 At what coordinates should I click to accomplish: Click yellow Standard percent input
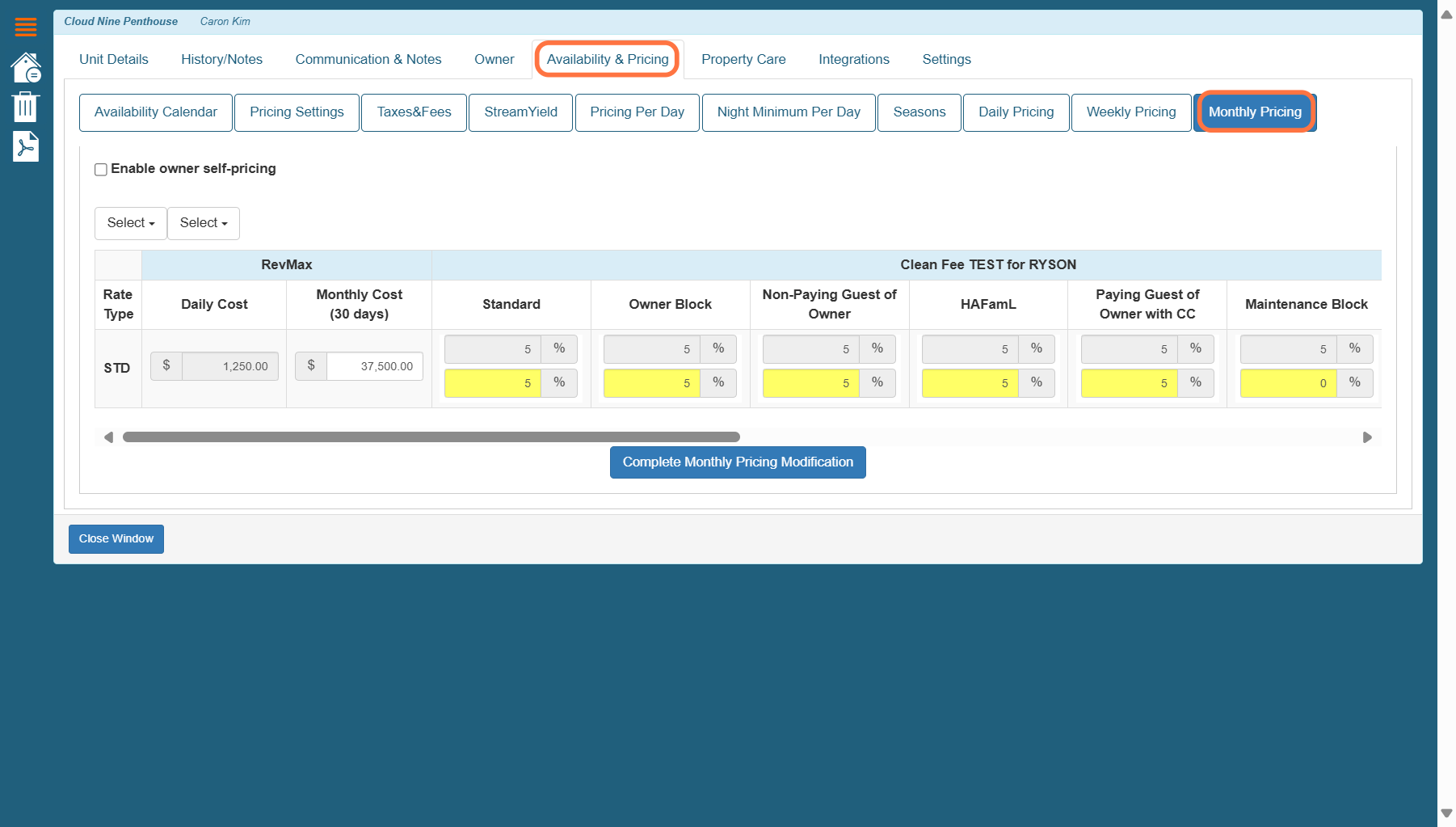pos(493,383)
